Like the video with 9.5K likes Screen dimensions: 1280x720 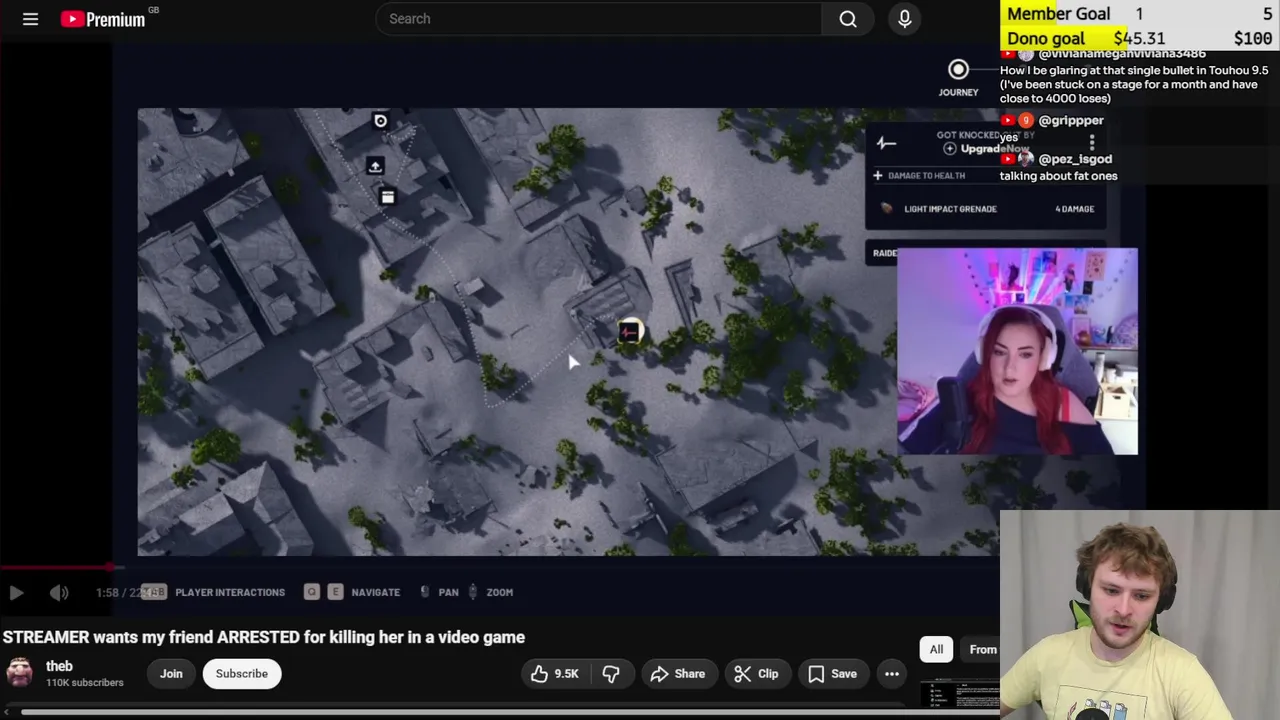555,674
